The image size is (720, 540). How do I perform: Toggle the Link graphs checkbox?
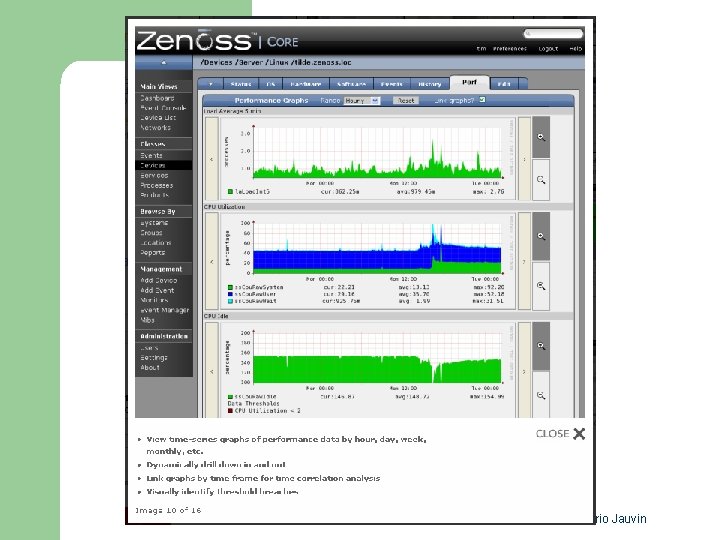pyautogui.click(x=482, y=100)
